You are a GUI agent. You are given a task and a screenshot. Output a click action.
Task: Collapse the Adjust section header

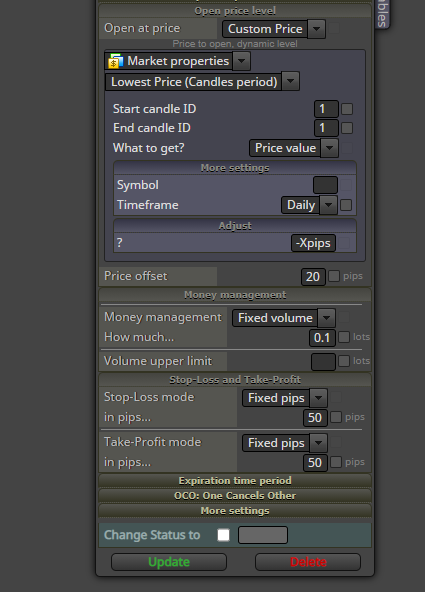(235, 226)
